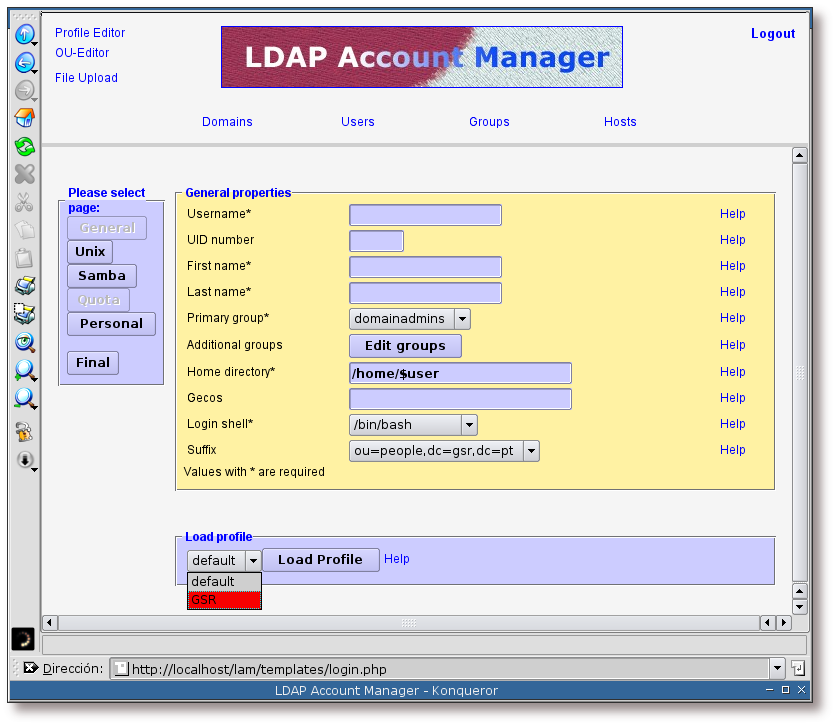Click the security padlock icon in toolbar
Screen dimensions: 836x726
(x=24, y=432)
